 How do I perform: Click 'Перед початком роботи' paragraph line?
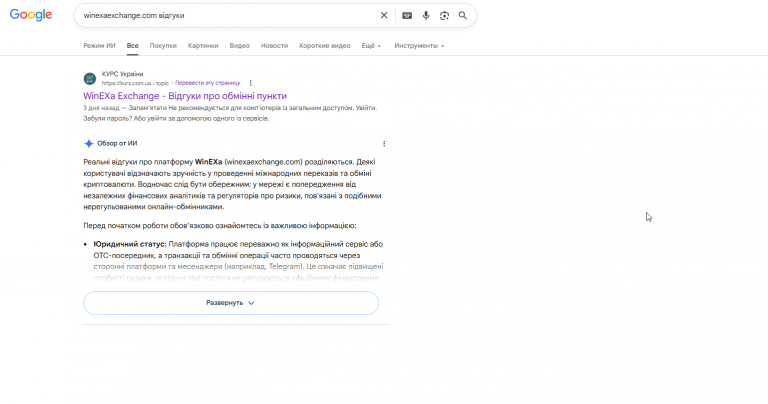[x=220, y=226]
